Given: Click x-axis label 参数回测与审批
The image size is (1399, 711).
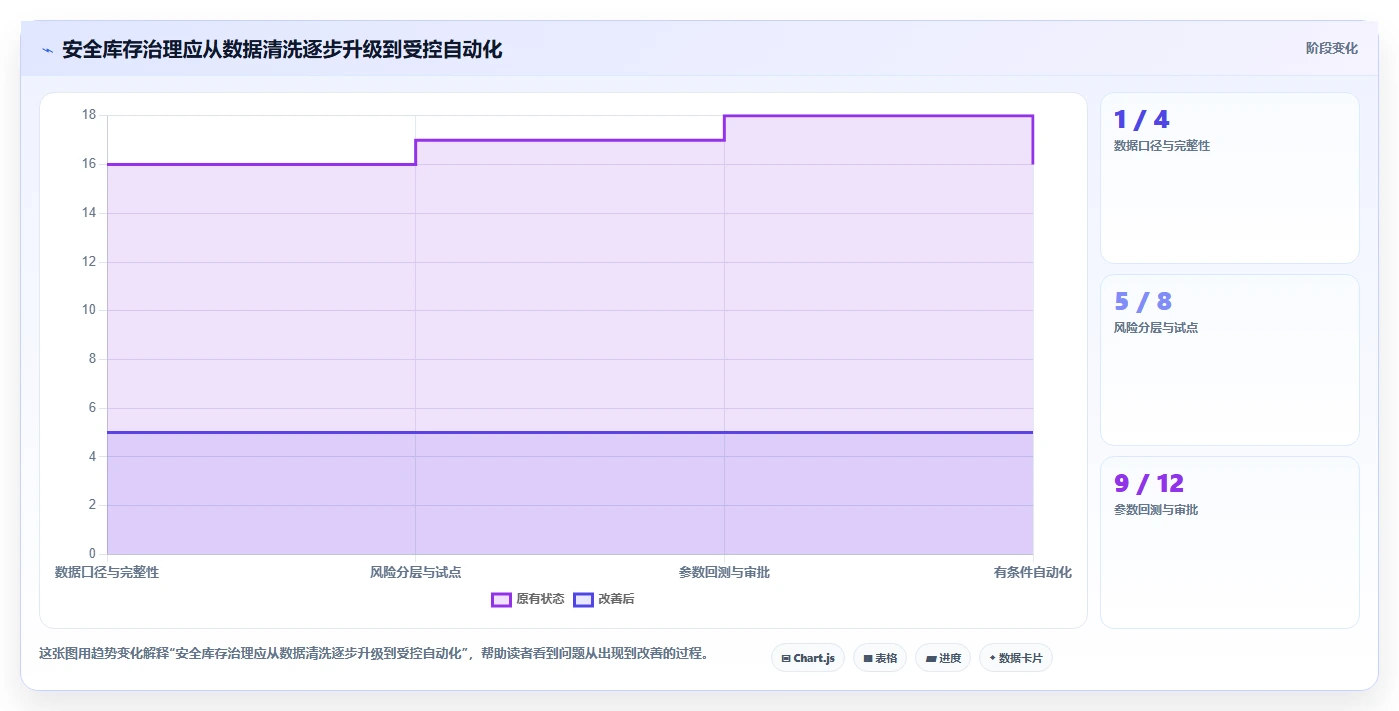Looking at the screenshot, I should coord(724,573).
